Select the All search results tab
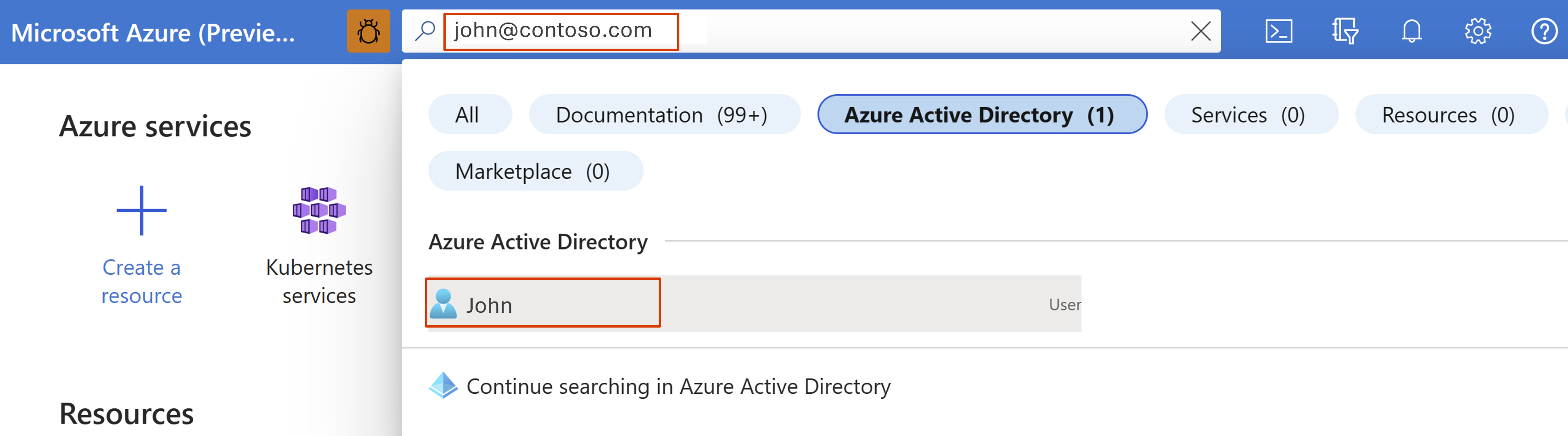 [x=469, y=114]
